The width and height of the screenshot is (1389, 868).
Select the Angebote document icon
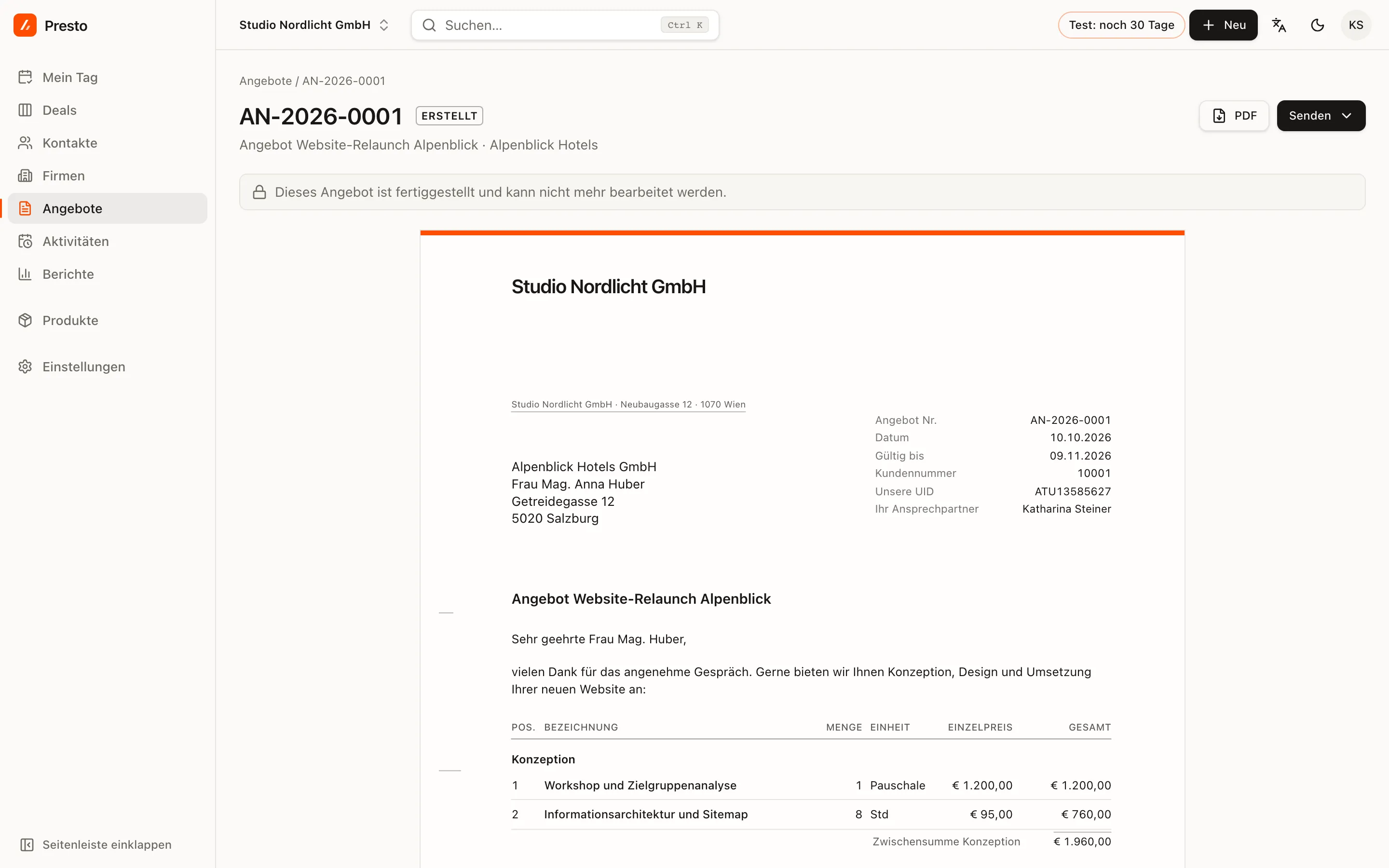(x=25, y=208)
